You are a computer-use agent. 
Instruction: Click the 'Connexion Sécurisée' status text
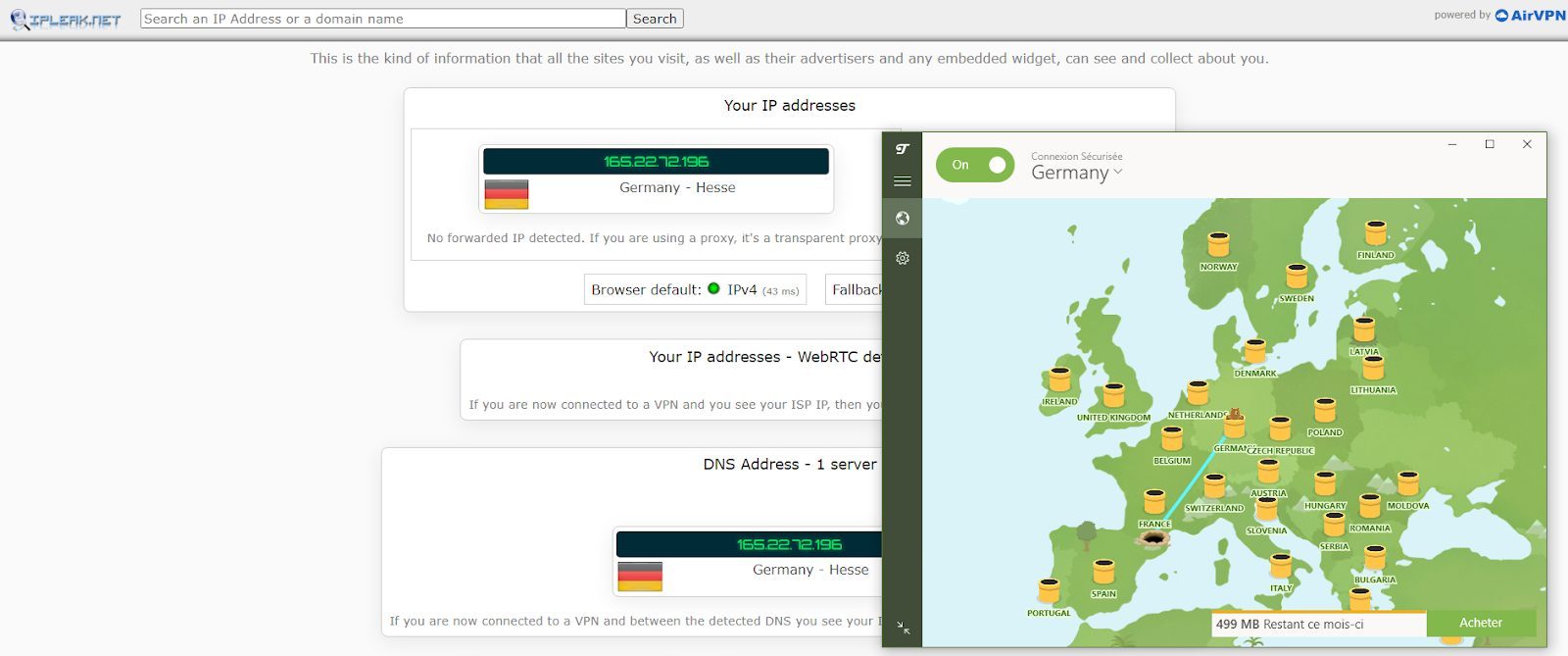[1077, 156]
